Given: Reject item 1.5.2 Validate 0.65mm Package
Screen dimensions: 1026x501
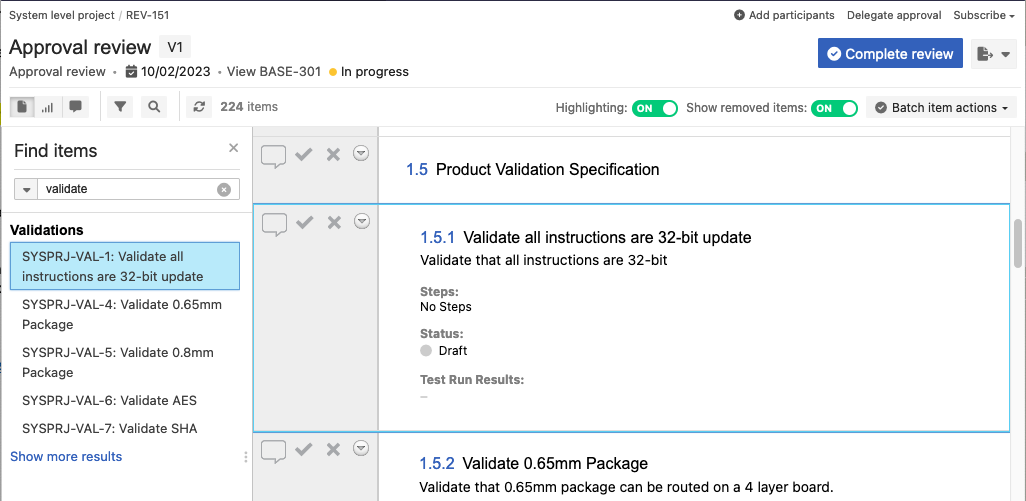Looking at the screenshot, I should point(333,450).
